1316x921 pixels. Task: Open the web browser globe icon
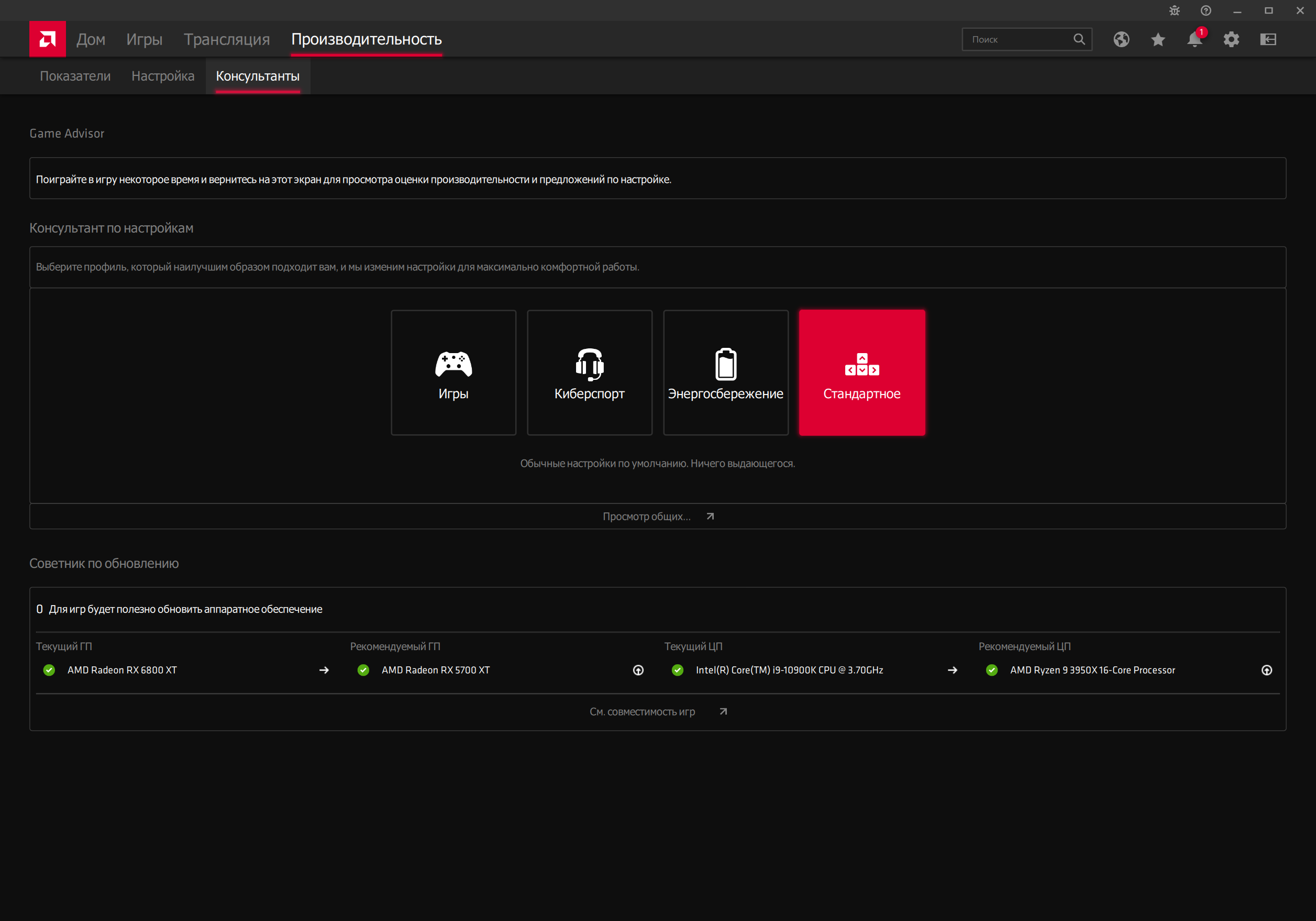point(1121,39)
